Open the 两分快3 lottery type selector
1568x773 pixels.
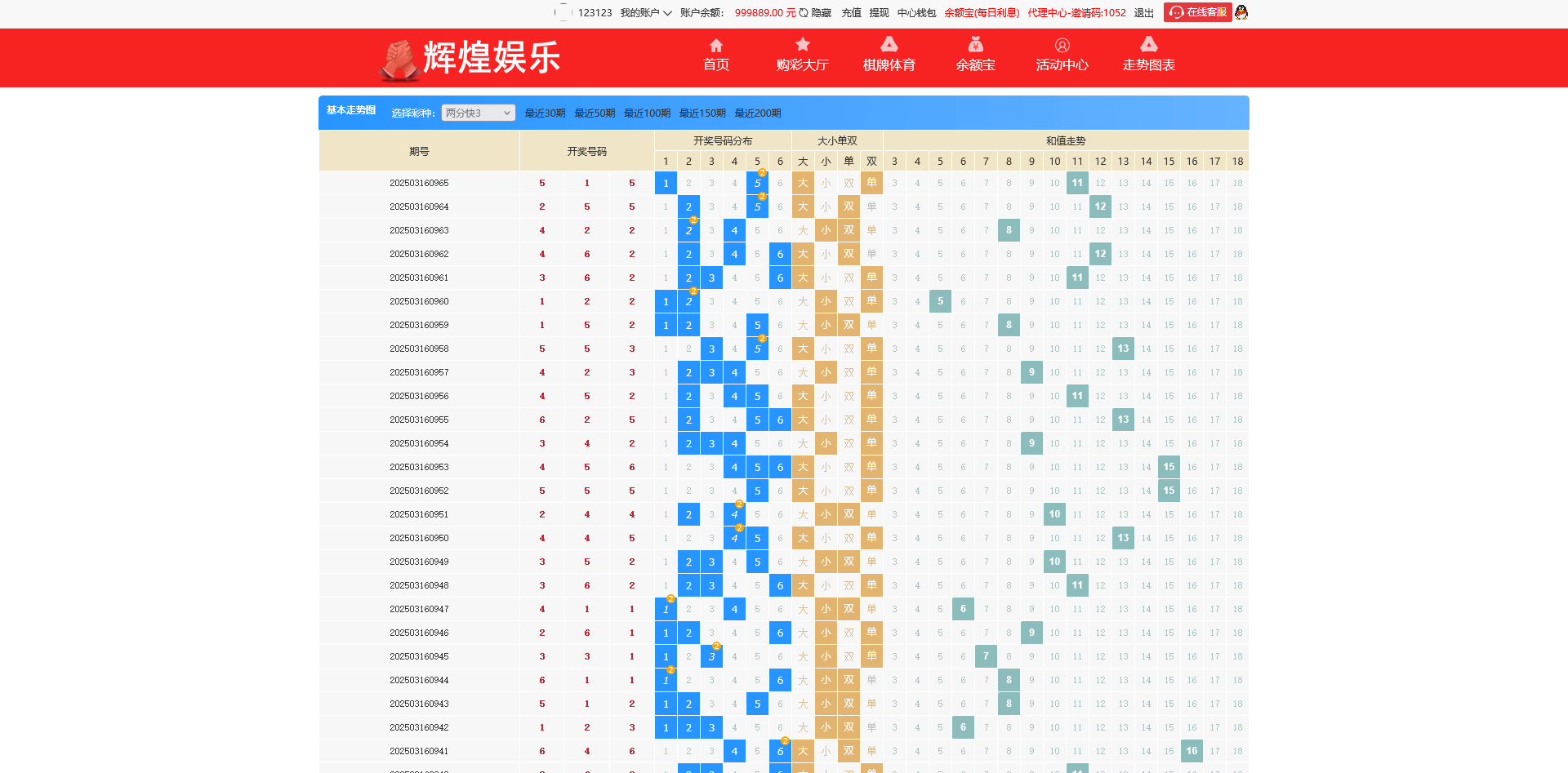477,113
